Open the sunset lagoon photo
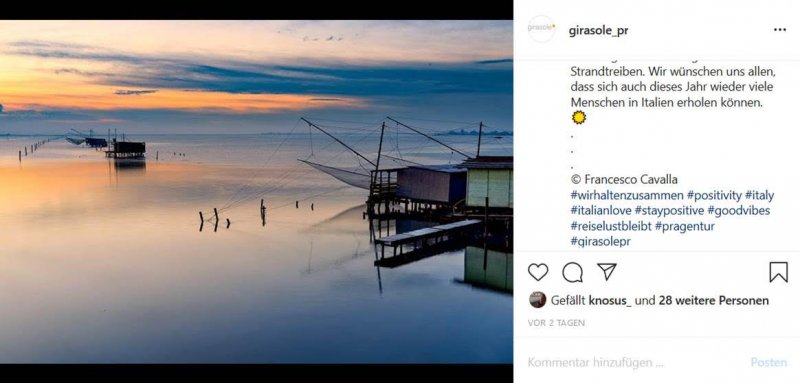 256,192
